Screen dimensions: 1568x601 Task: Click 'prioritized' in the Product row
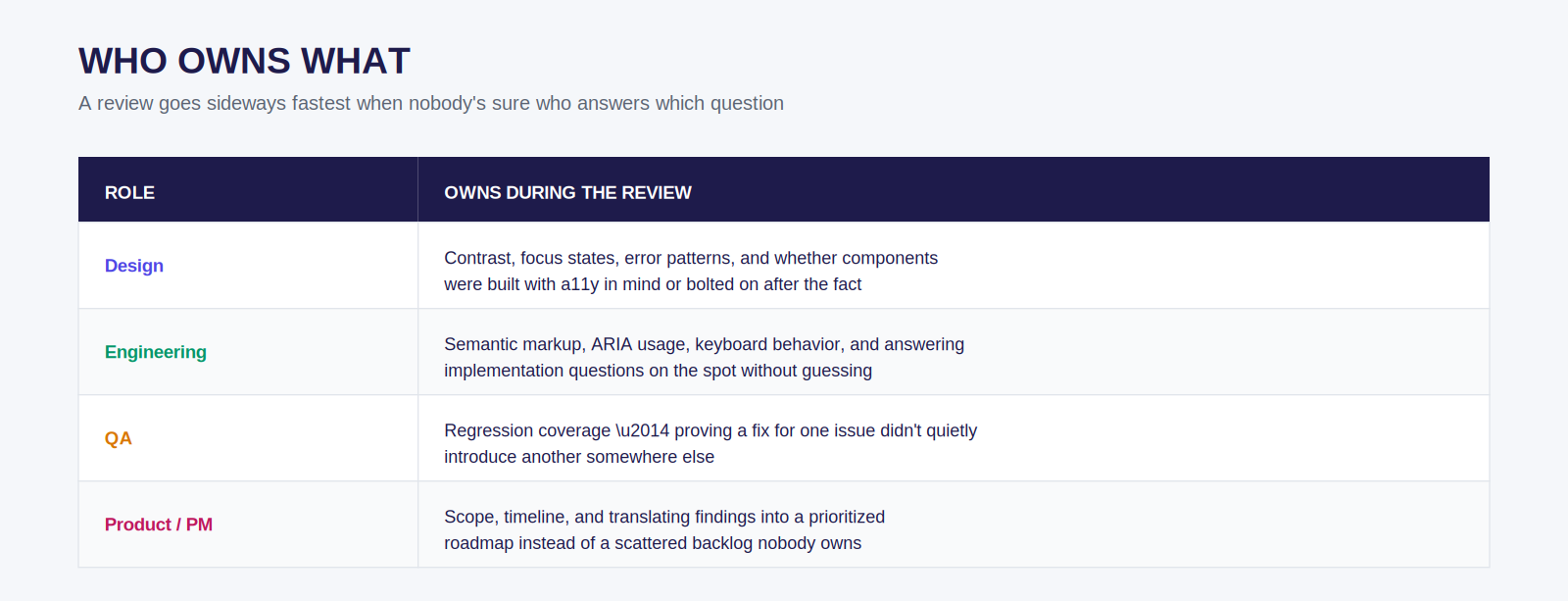point(847,517)
